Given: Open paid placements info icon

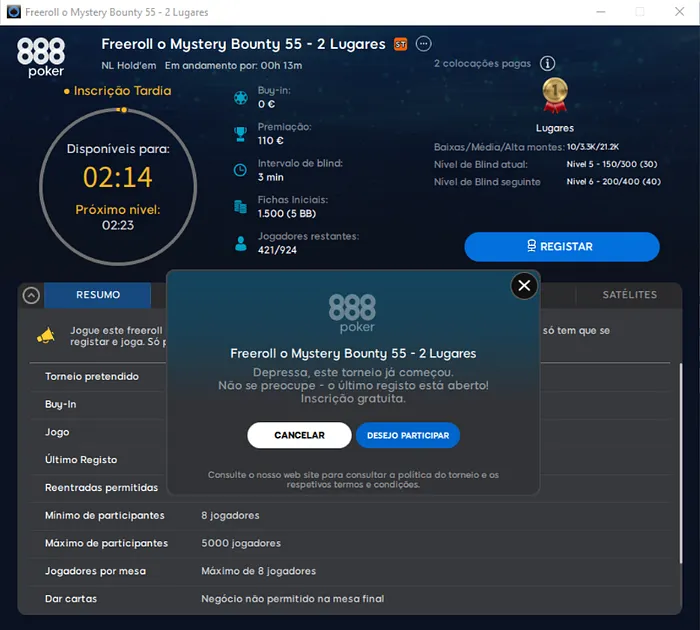Looking at the screenshot, I should (x=547, y=63).
